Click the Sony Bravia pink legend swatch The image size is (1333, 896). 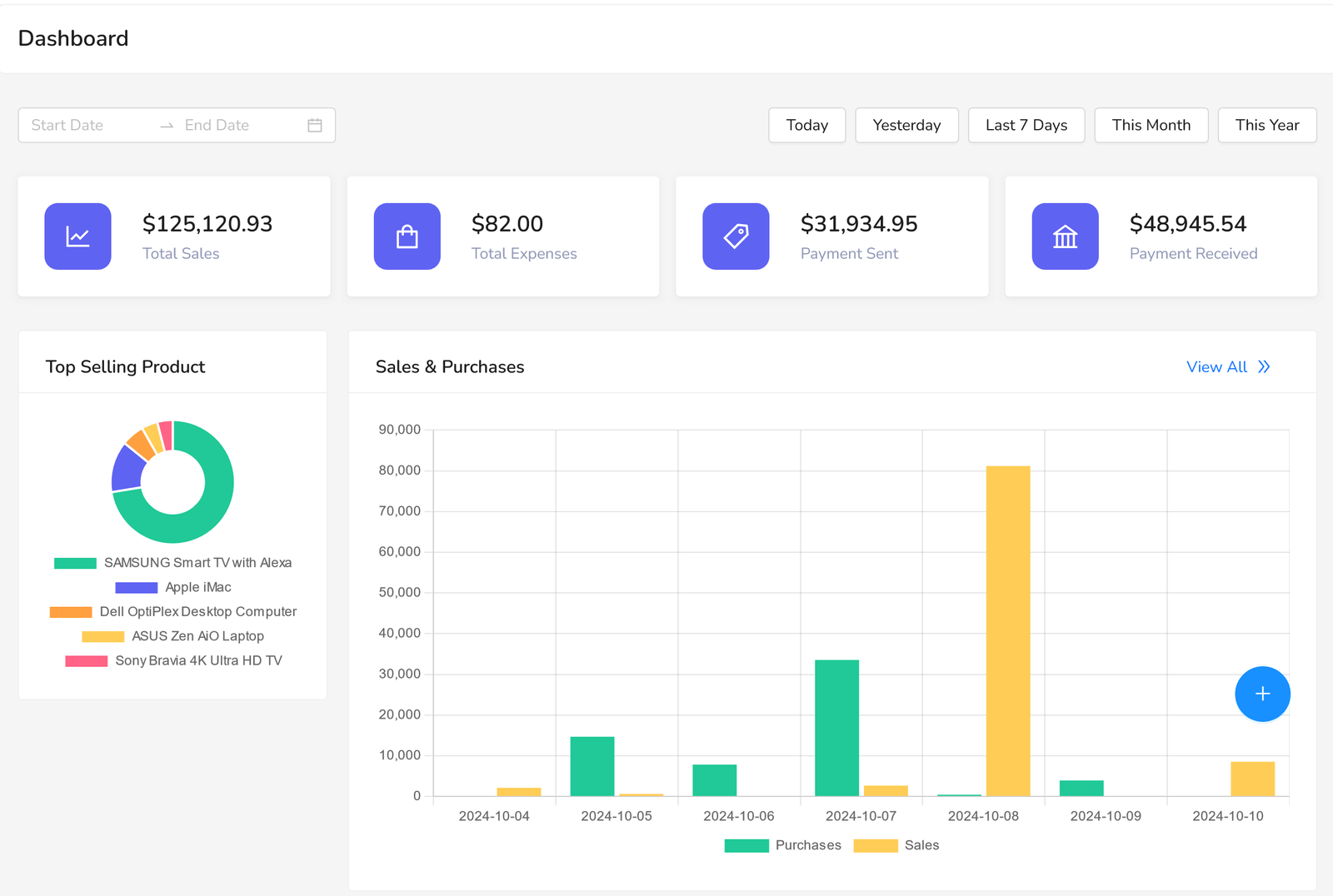tap(87, 661)
